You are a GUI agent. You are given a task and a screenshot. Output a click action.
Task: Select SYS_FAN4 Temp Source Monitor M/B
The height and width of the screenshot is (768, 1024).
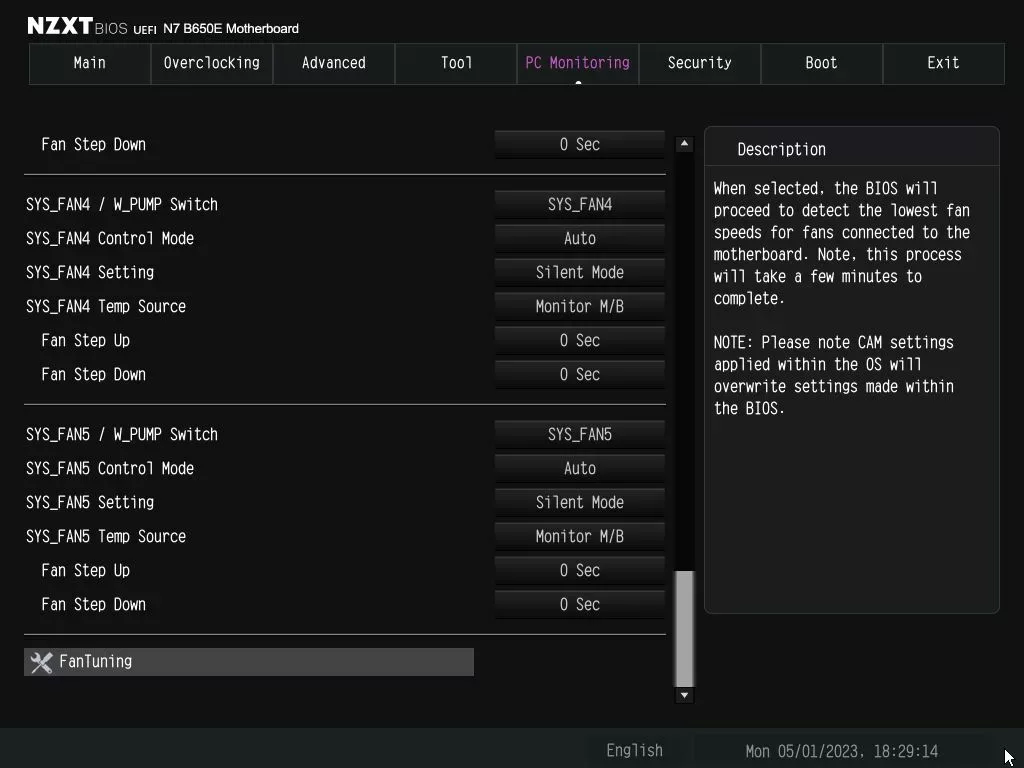coord(579,306)
